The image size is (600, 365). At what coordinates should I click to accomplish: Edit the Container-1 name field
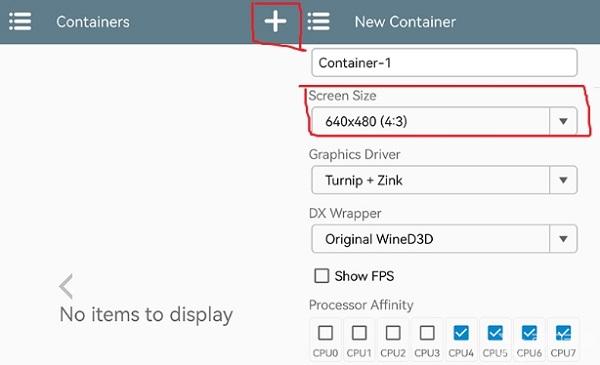[x=444, y=63]
